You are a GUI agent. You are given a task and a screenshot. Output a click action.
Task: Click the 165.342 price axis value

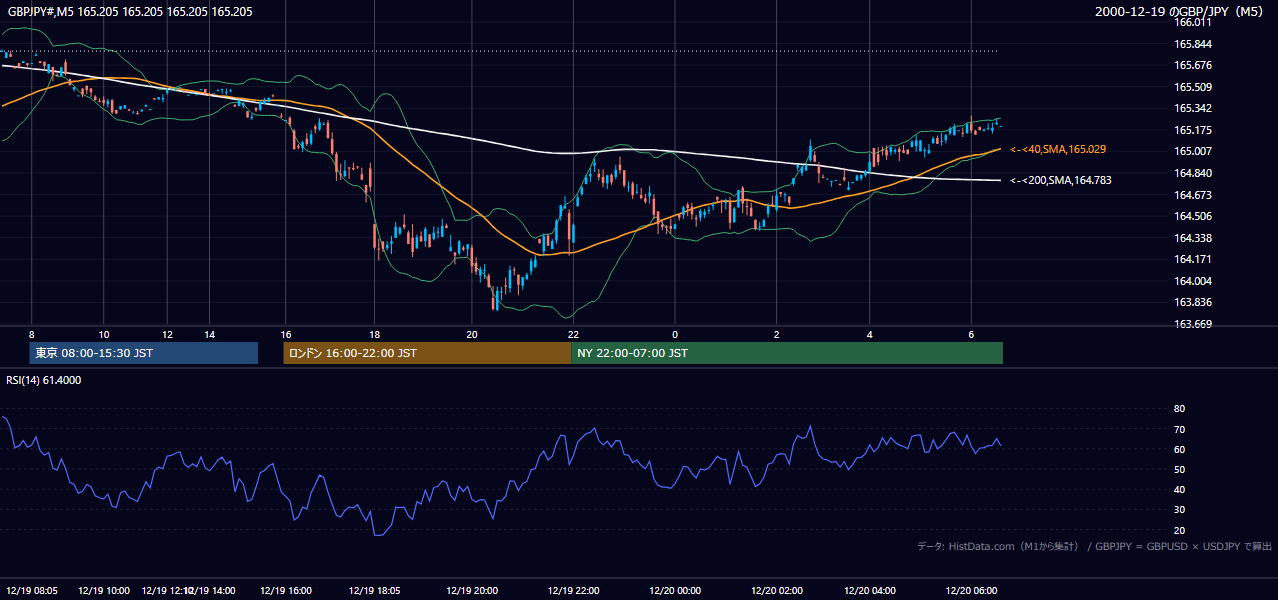coord(1193,108)
